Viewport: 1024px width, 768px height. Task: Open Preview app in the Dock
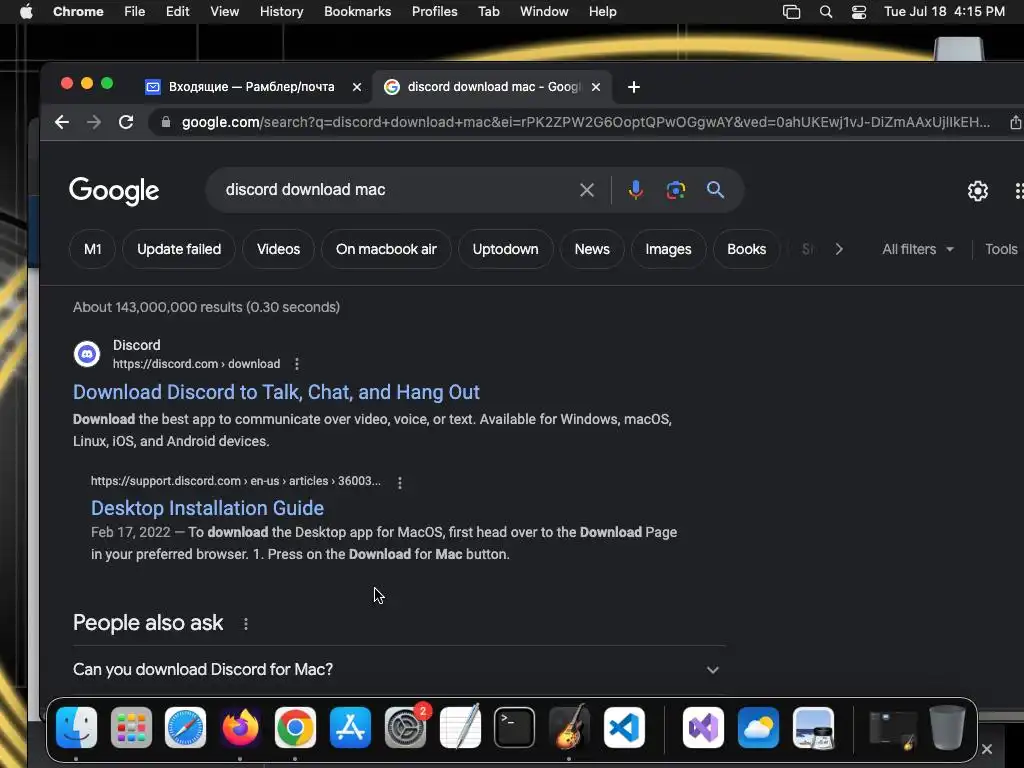(x=813, y=728)
